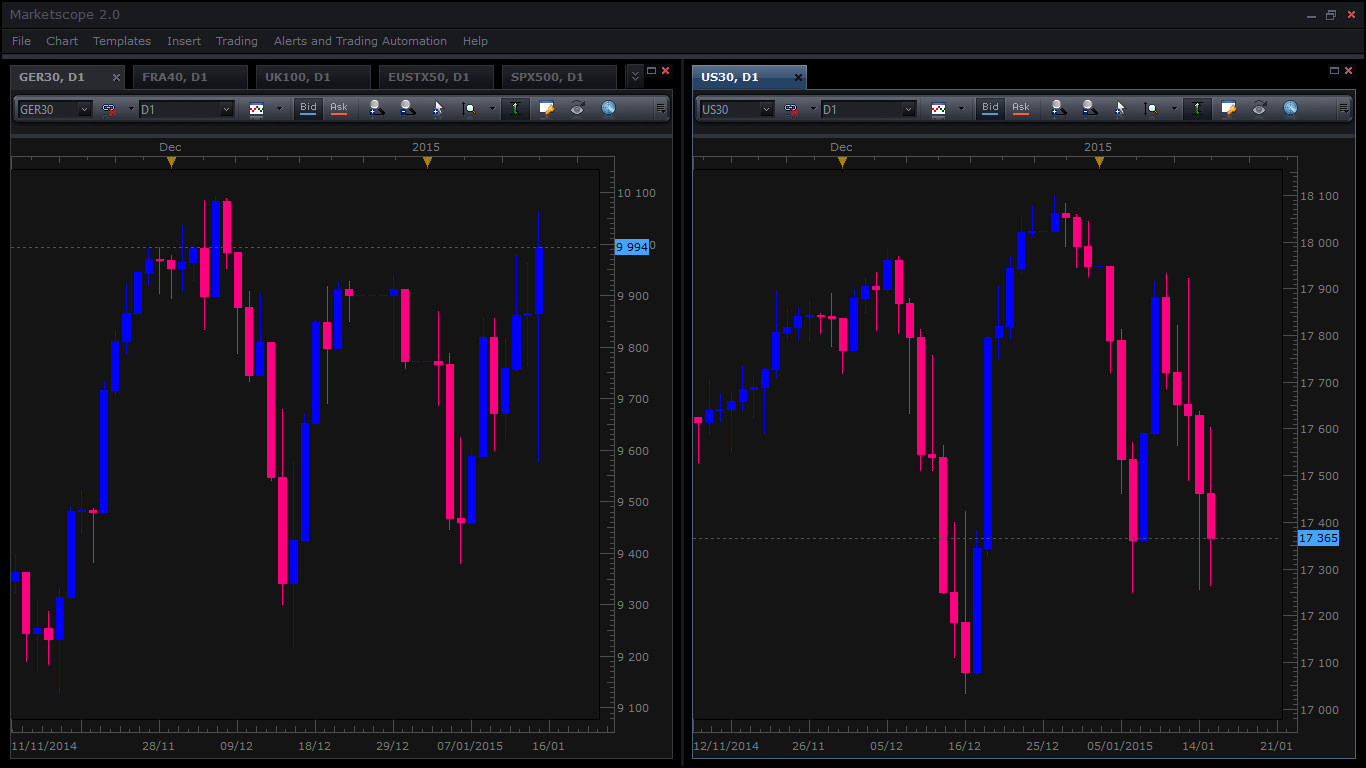
Task: Expand link options arrow in GER30 toolbar
Action: click(131, 109)
